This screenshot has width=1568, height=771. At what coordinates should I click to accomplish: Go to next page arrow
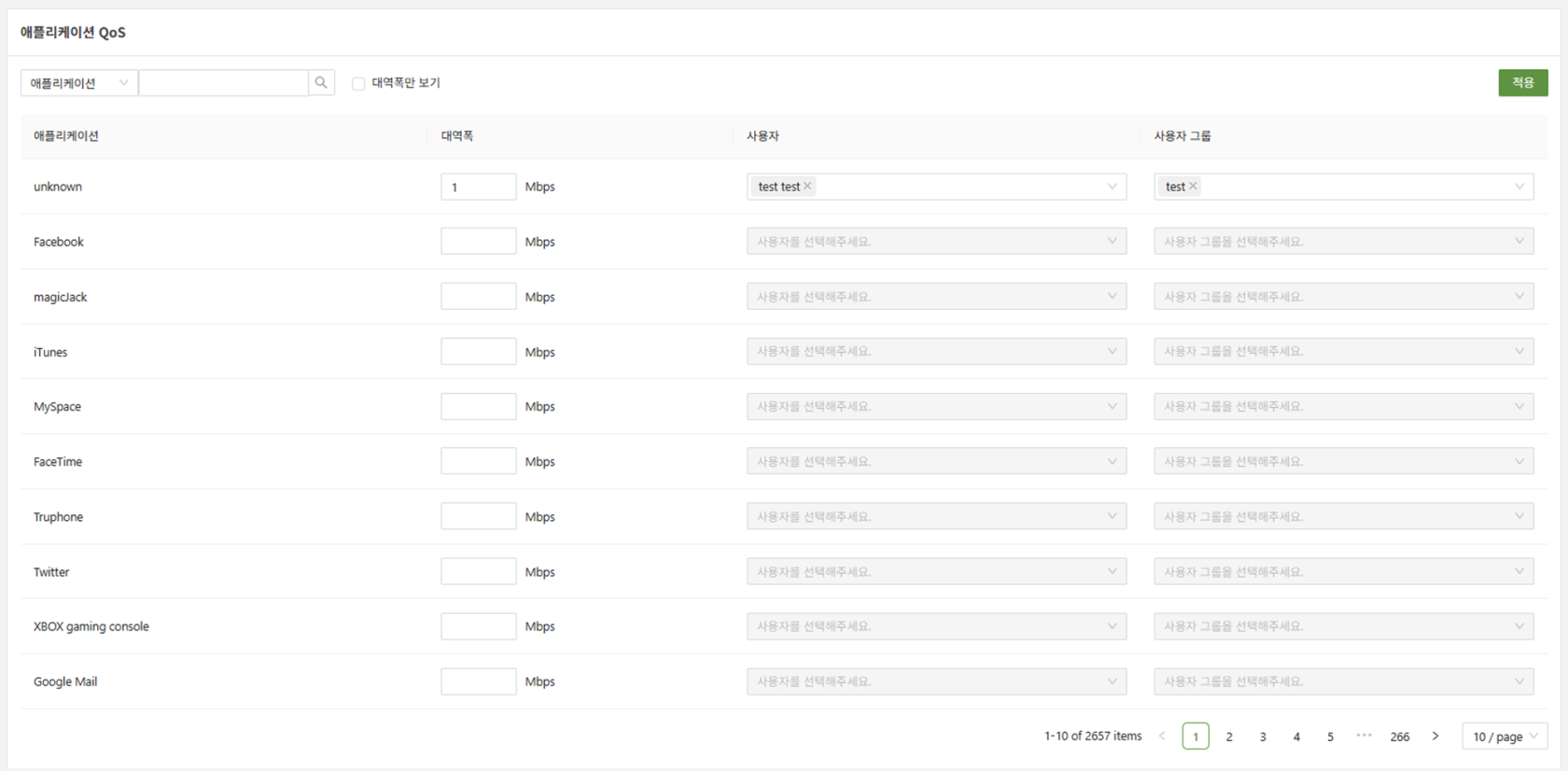pos(1435,736)
